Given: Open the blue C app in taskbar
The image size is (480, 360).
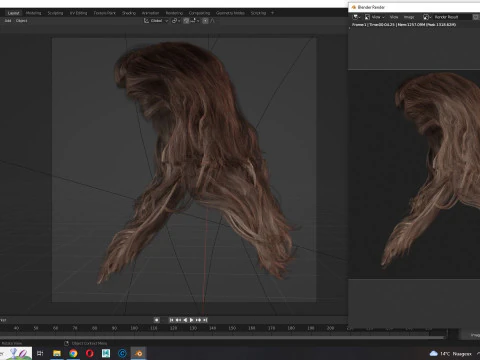Looking at the screenshot, I should coord(122,353).
